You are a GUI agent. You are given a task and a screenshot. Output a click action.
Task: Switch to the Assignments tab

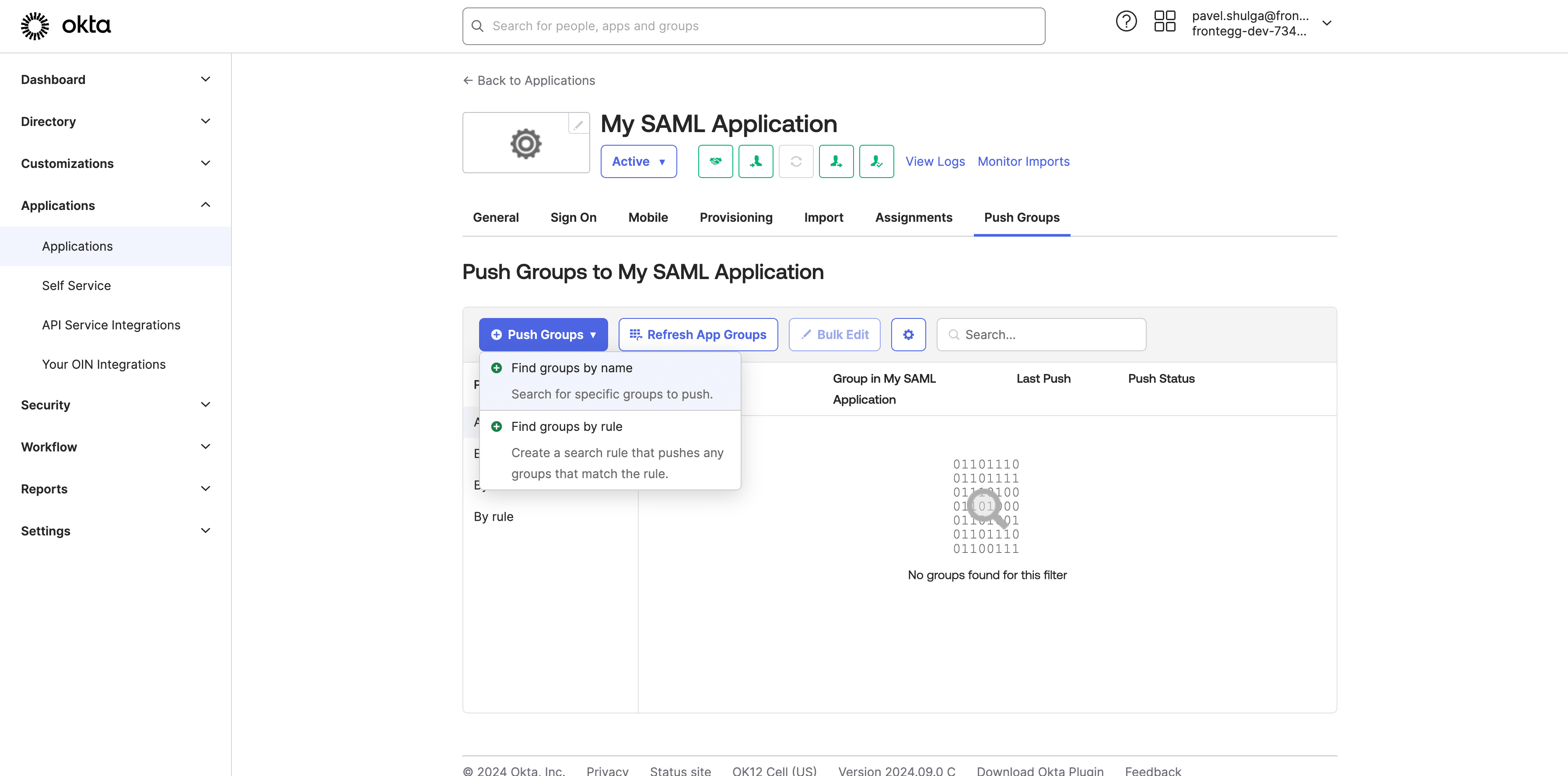(x=913, y=217)
